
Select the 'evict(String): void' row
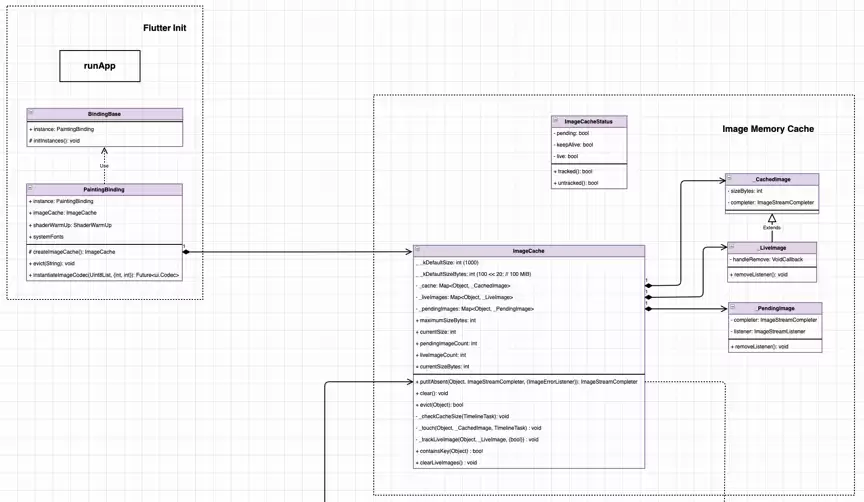coord(104,263)
